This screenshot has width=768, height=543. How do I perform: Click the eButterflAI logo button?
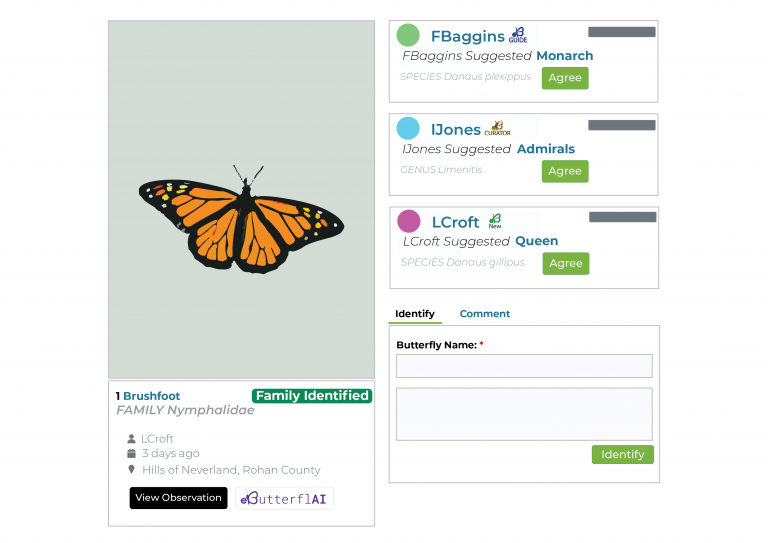284,498
